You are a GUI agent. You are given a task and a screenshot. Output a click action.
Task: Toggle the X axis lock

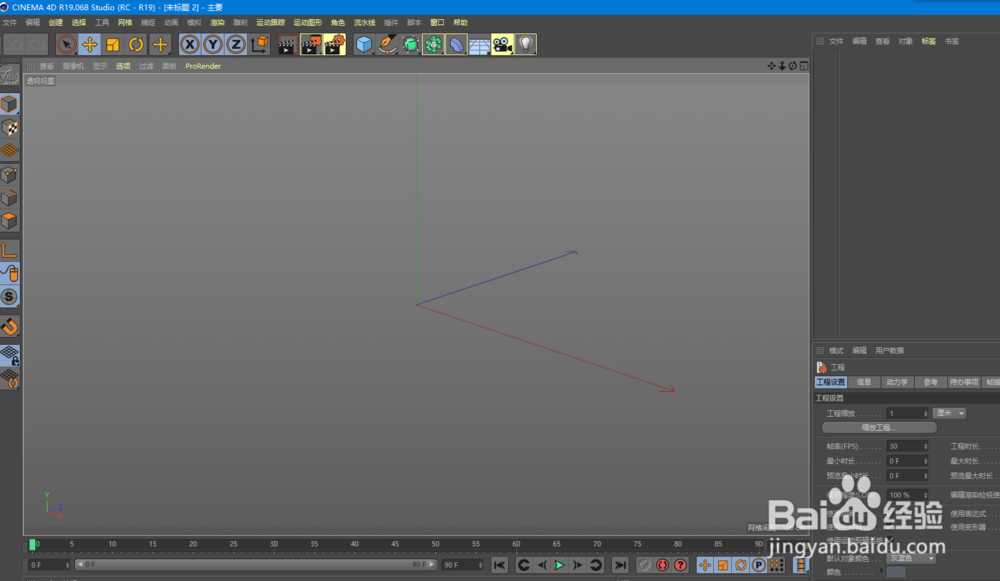(188, 44)
